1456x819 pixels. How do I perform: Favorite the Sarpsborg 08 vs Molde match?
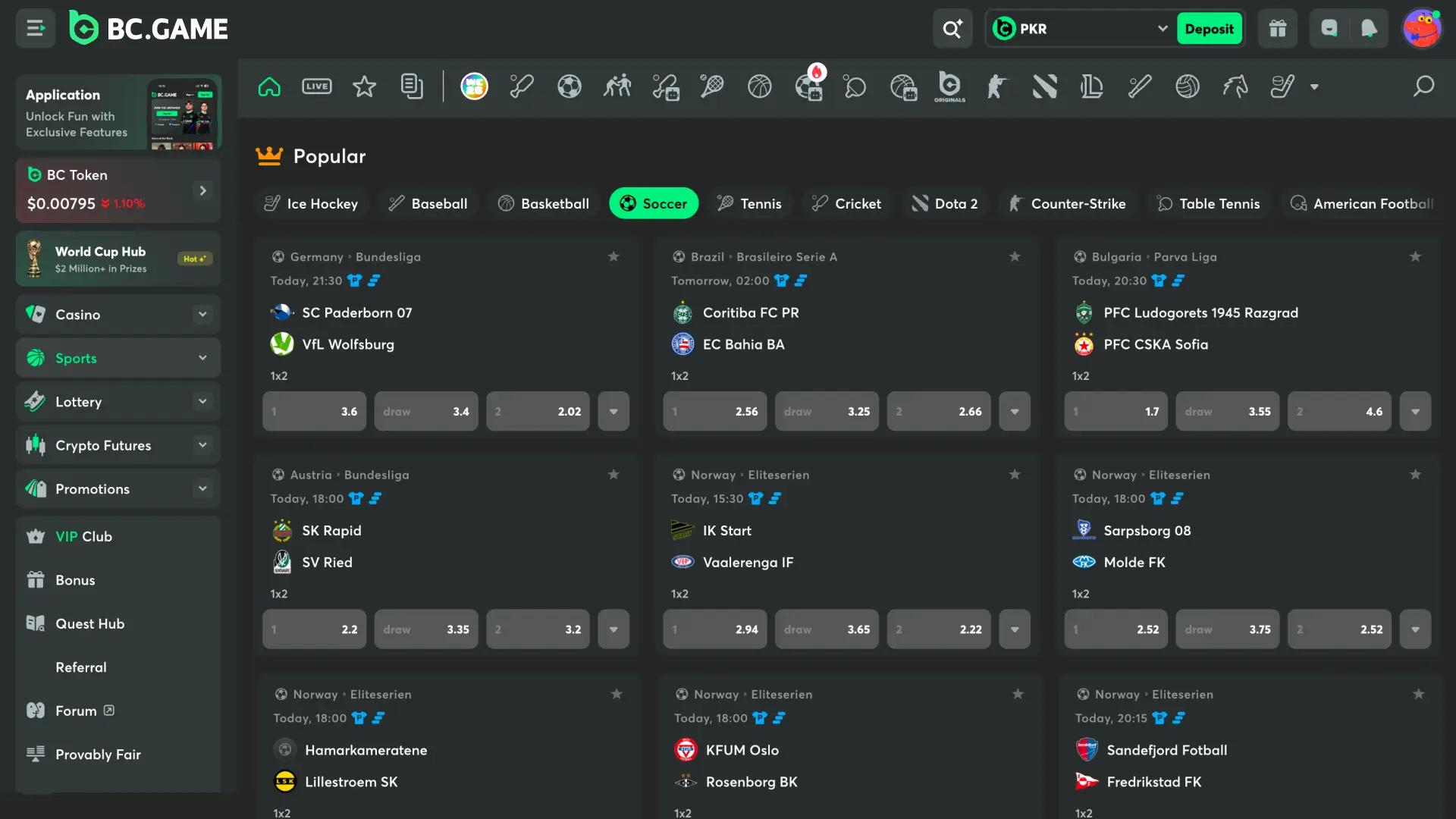tap(1415, 474)
